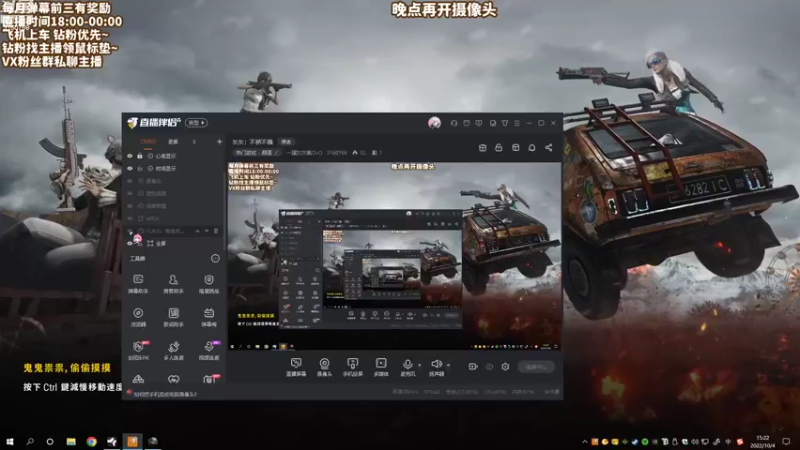Add a 手机投屏 phone cast source
The image size is (800, 450).
click(x=353, y=367)
